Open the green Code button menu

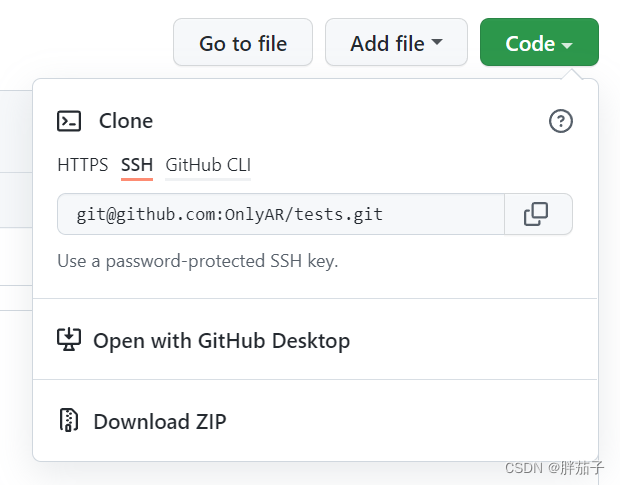tap(539, 42)
